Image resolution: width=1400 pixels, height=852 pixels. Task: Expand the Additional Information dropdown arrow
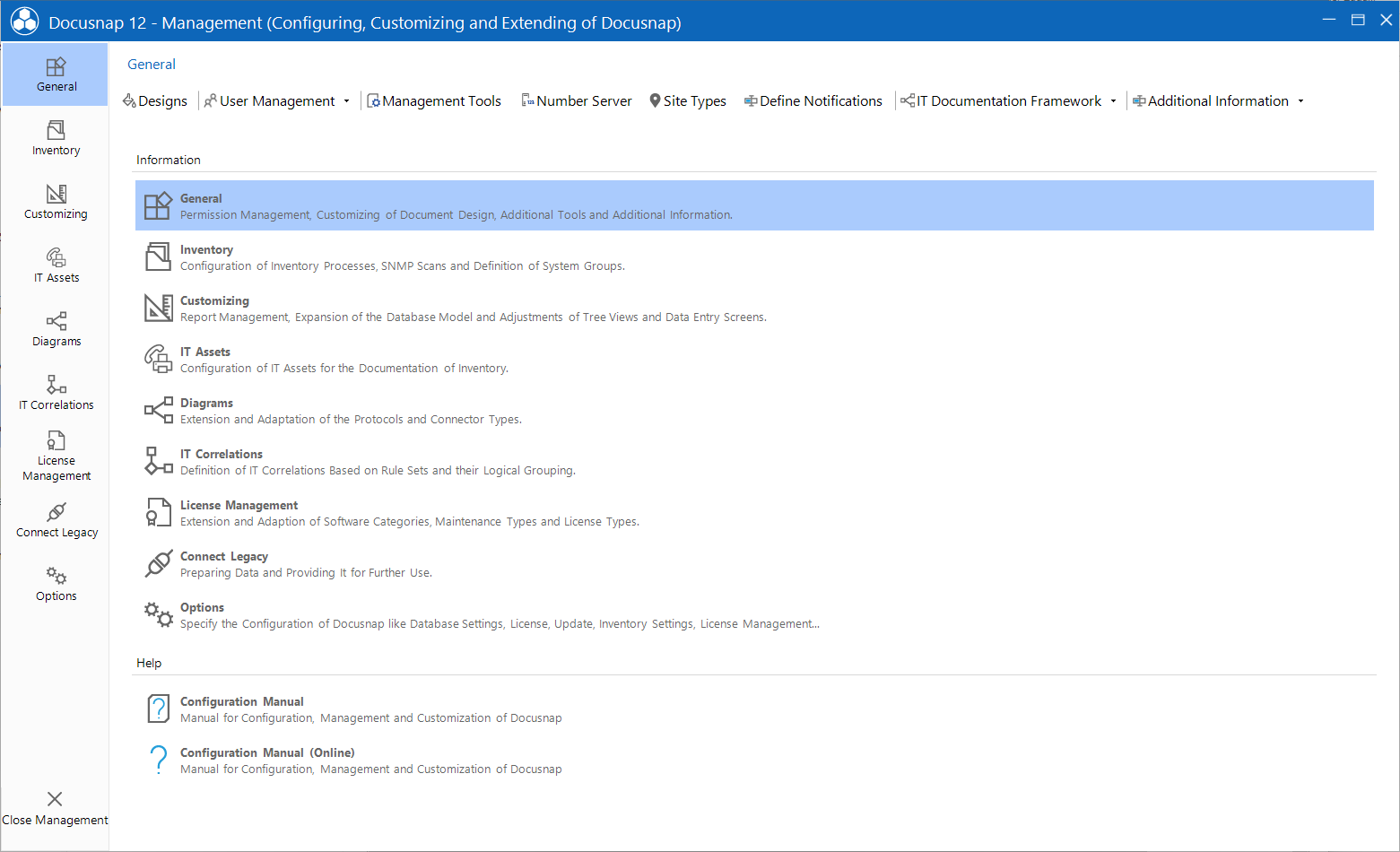(1300, 101)
